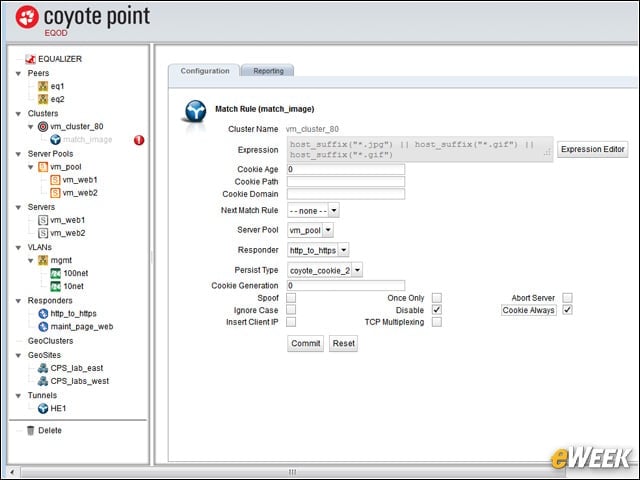Viewport: 640px width, 480px height.
Task: Collapse the Server Pools tree node
Action: click(x=18, y=154)
